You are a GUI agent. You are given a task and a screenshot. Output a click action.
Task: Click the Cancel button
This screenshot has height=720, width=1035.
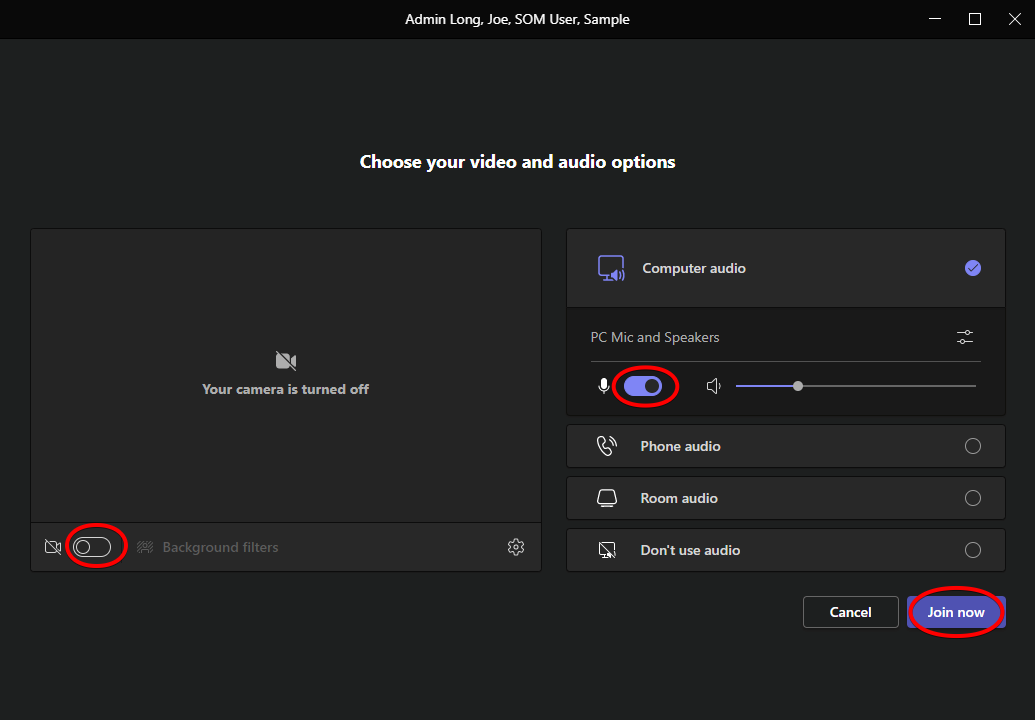[850, 612]
